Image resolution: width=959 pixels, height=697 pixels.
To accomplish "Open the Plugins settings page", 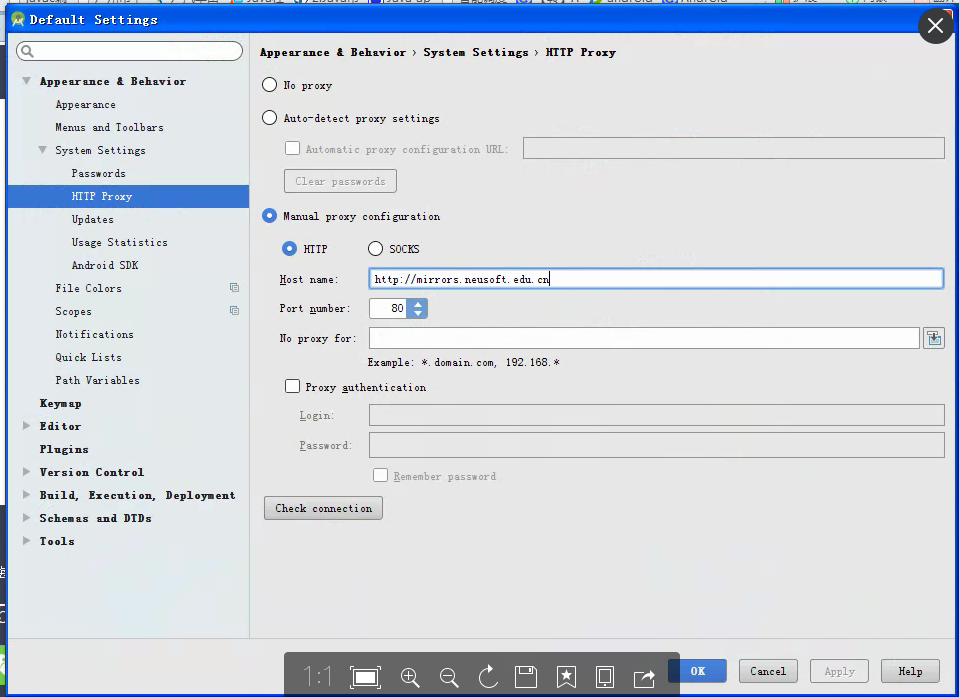I will [x=64, y=449].
